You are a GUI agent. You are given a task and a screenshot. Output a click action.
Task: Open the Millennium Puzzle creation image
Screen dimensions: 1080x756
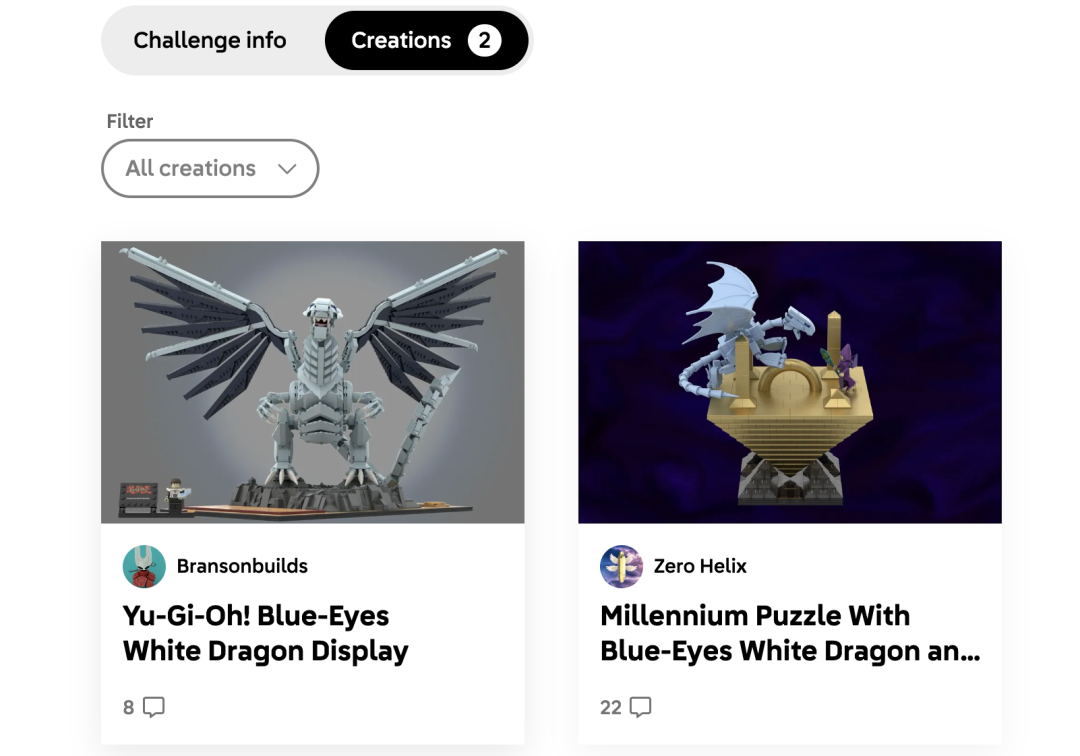tap(789, 382)
